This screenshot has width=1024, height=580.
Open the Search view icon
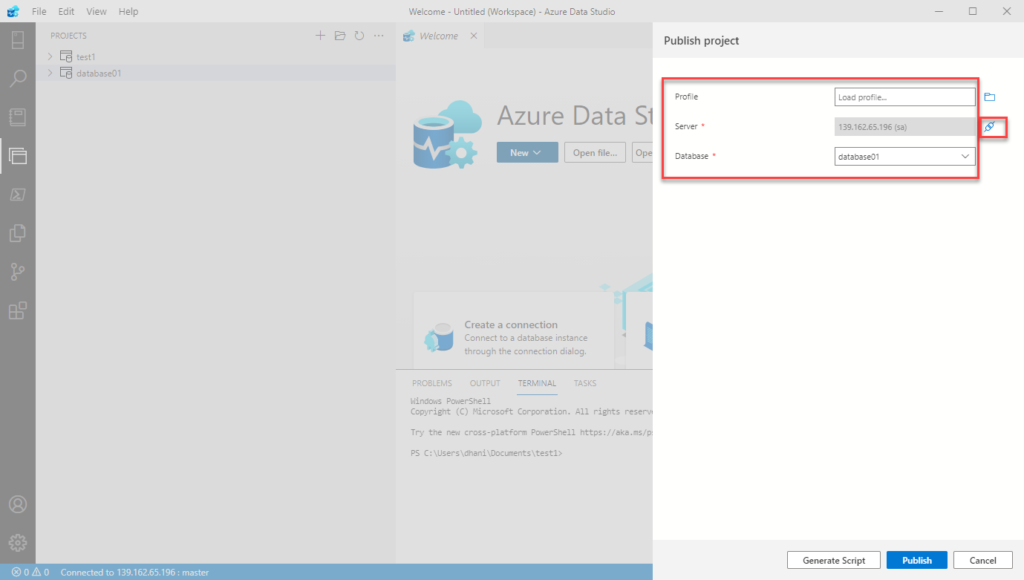tap(18, 78)
